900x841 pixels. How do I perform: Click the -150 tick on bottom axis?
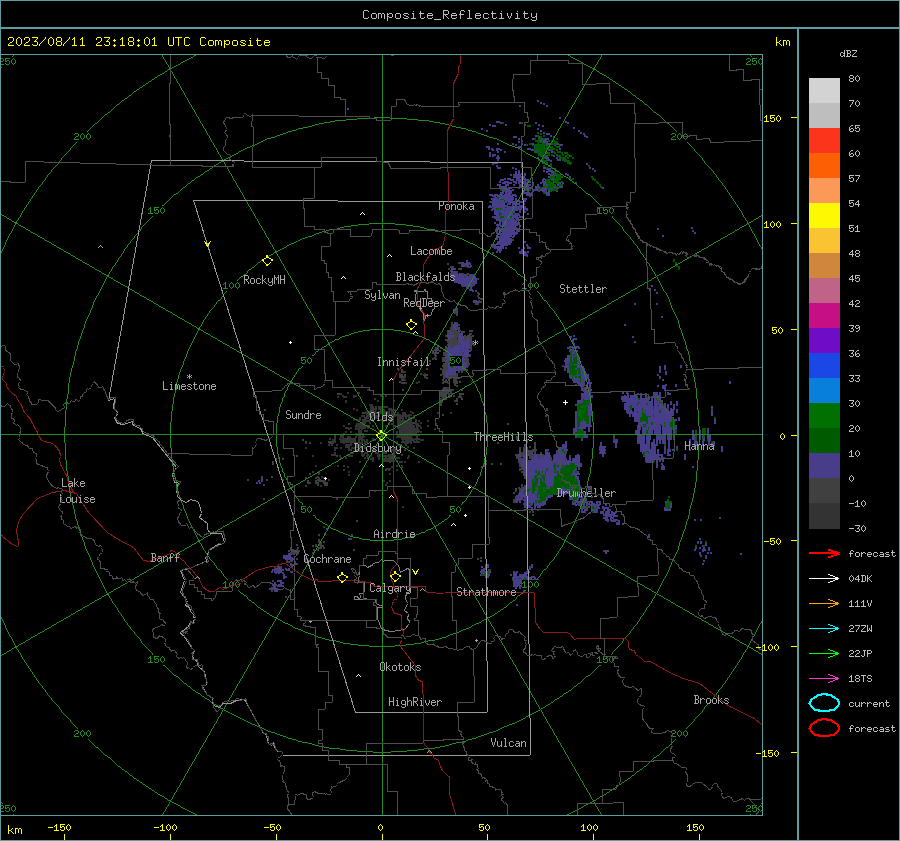pos(59,828)
